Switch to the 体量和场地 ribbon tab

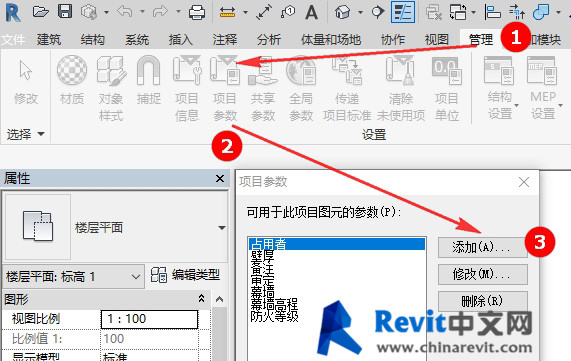[331, 39]
